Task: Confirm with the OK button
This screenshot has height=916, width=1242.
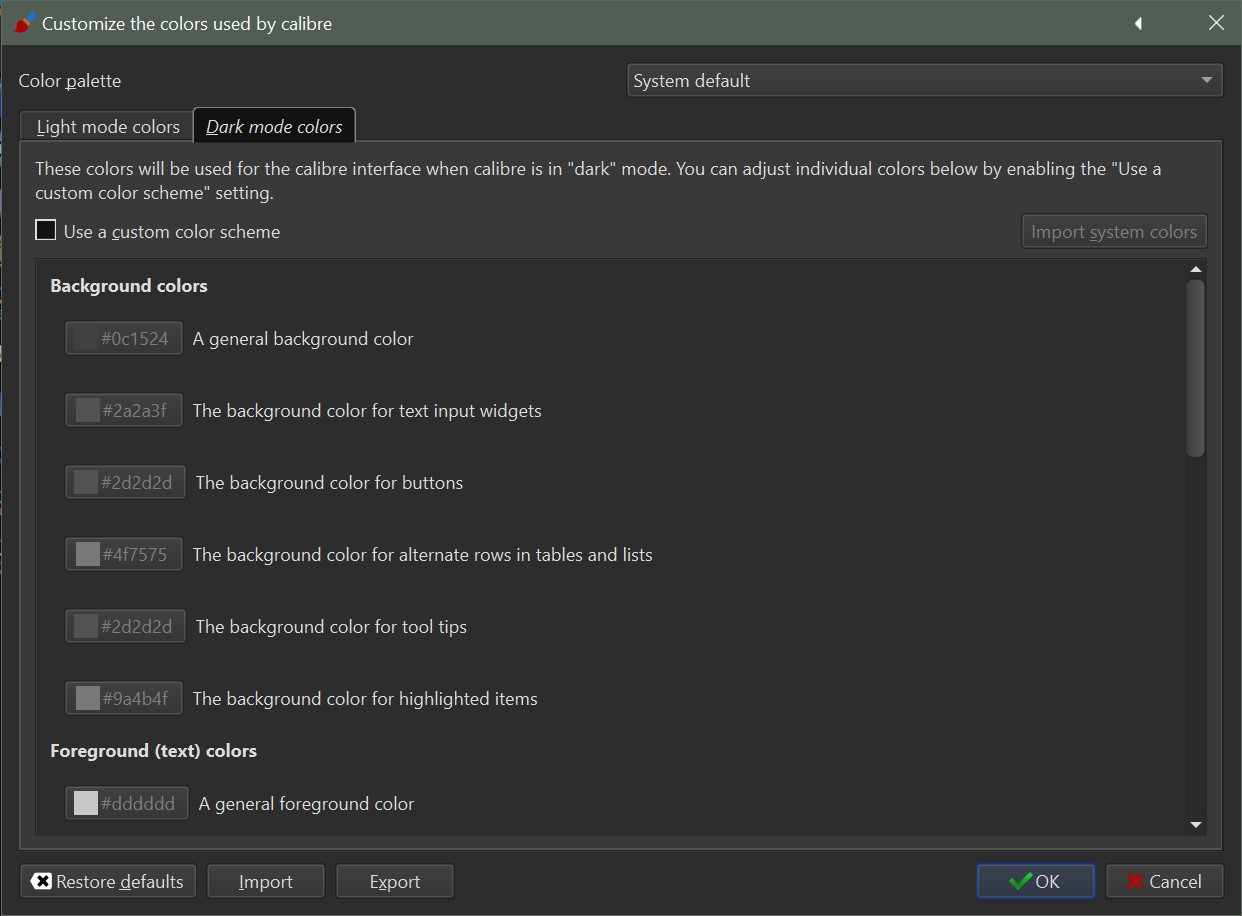Action: pos(1035,881)
